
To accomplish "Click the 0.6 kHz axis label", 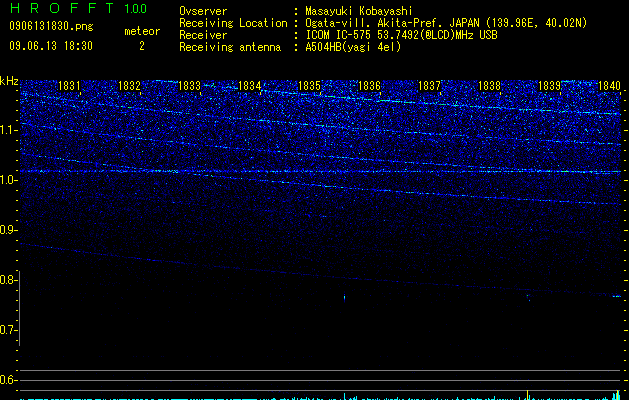I will 9,380.
